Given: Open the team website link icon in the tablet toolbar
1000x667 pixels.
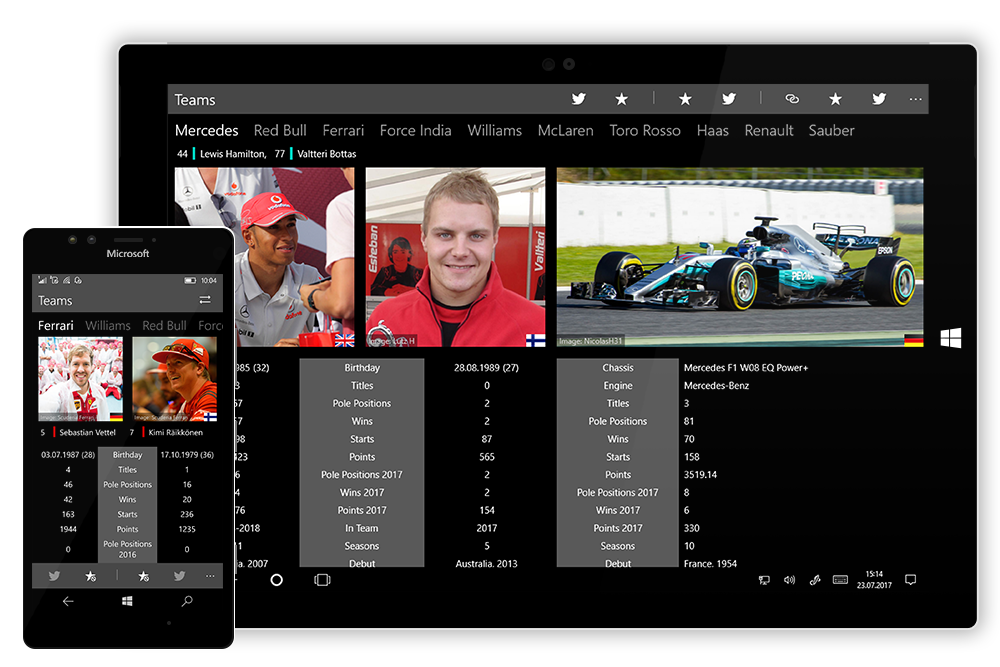Looking at the screenshot, I should tap(792, 99).
